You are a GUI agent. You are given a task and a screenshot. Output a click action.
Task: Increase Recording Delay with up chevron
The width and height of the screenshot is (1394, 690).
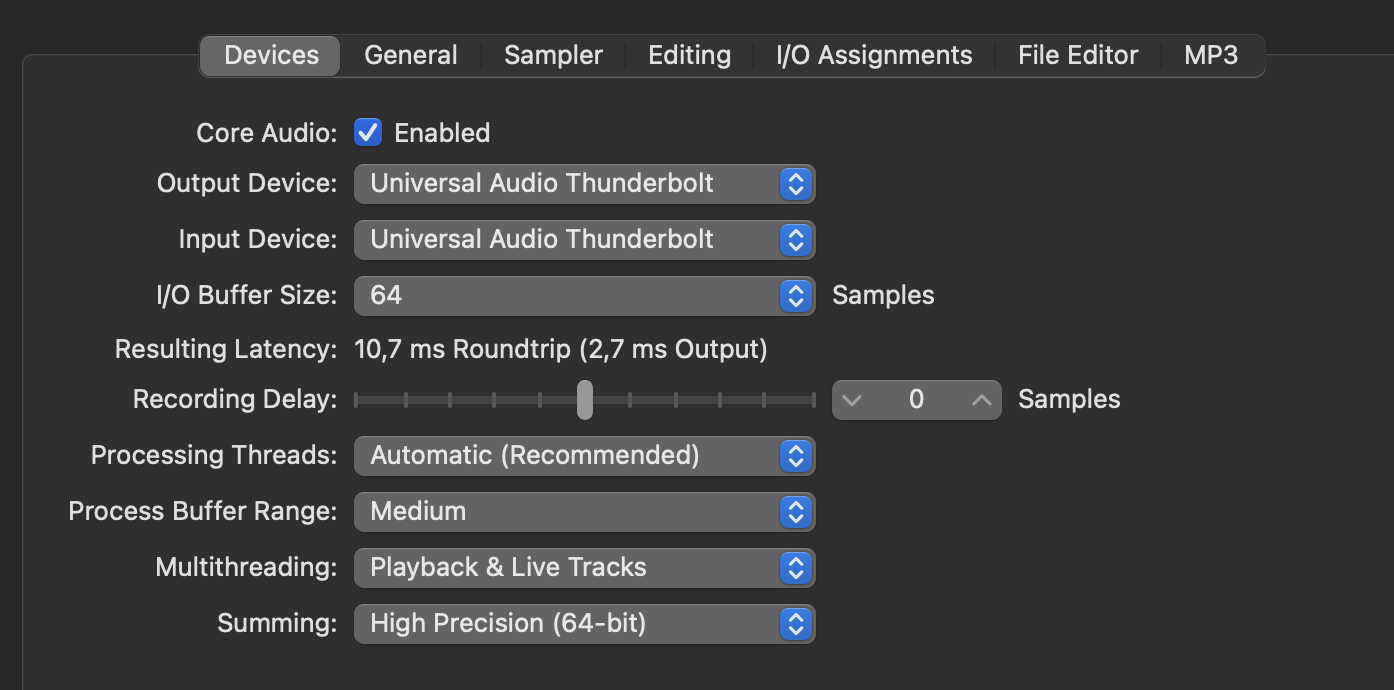pyautogui.click(x=981, y=400)
